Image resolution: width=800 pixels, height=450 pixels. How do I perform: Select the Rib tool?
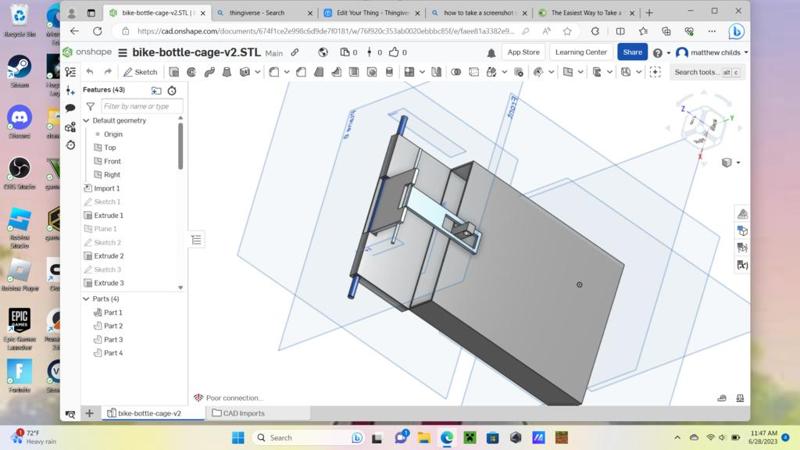coord(337,72)
